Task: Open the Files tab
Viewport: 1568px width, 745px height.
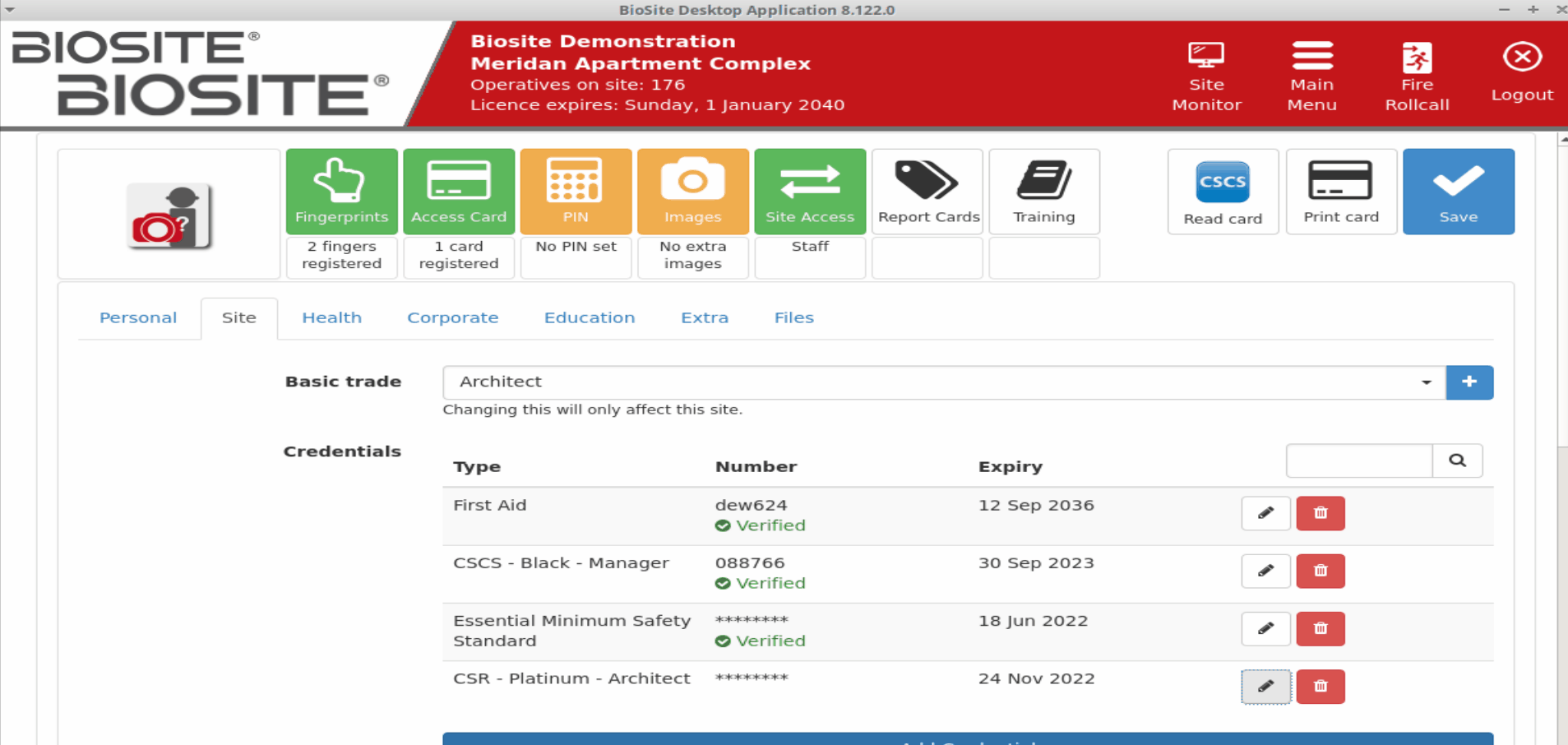Action: coord(793,317)
